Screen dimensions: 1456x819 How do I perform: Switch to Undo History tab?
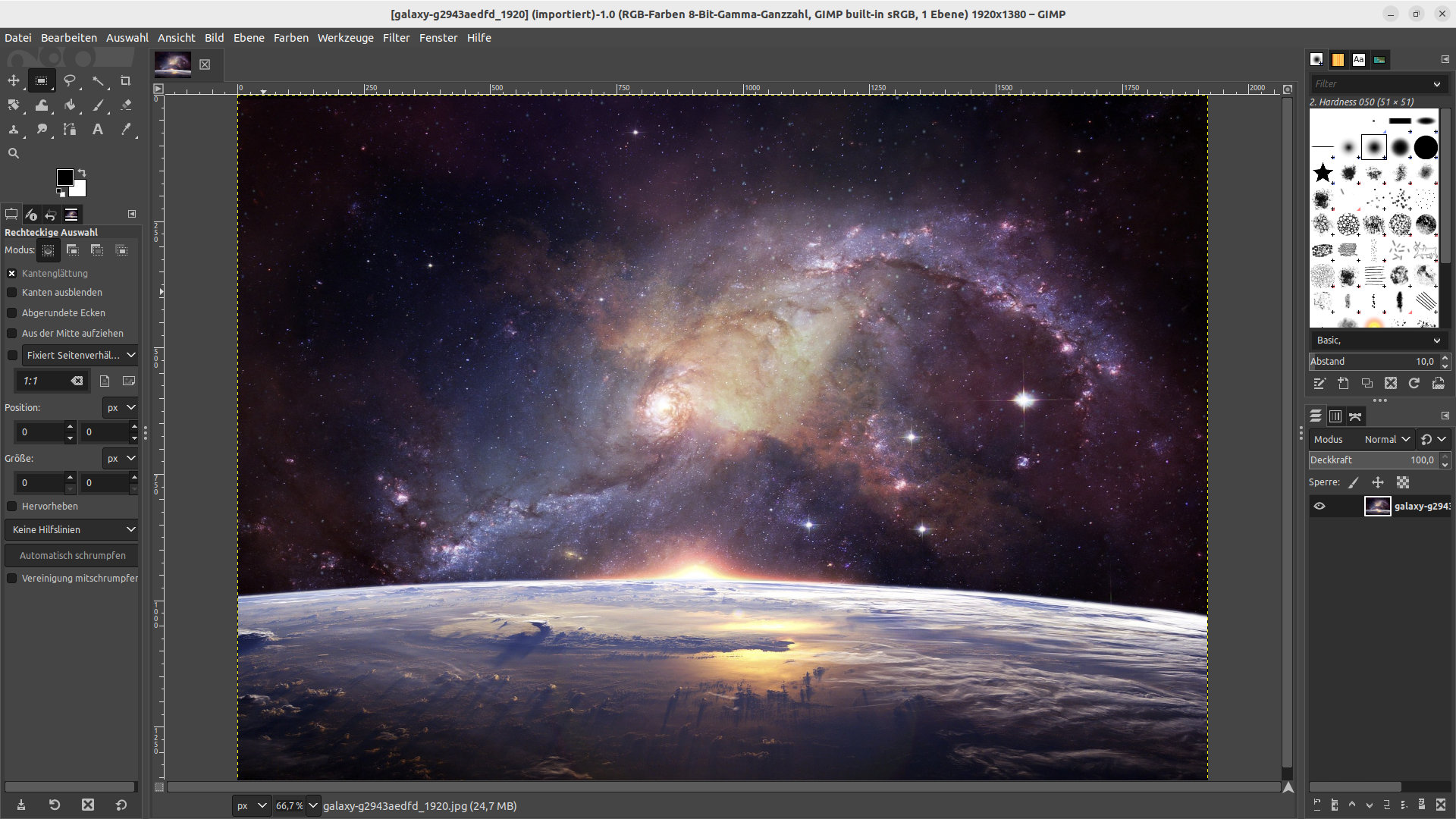click(x=51, y=215)
